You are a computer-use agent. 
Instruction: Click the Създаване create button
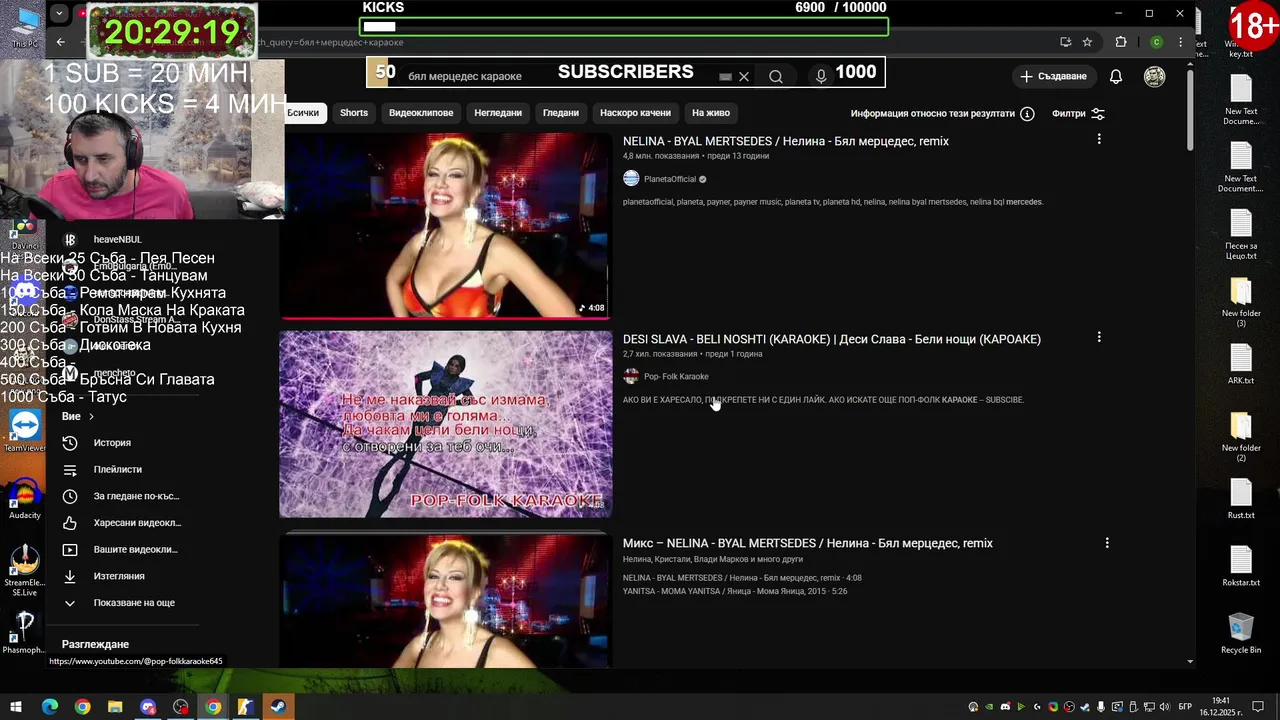click(1053, 77)
